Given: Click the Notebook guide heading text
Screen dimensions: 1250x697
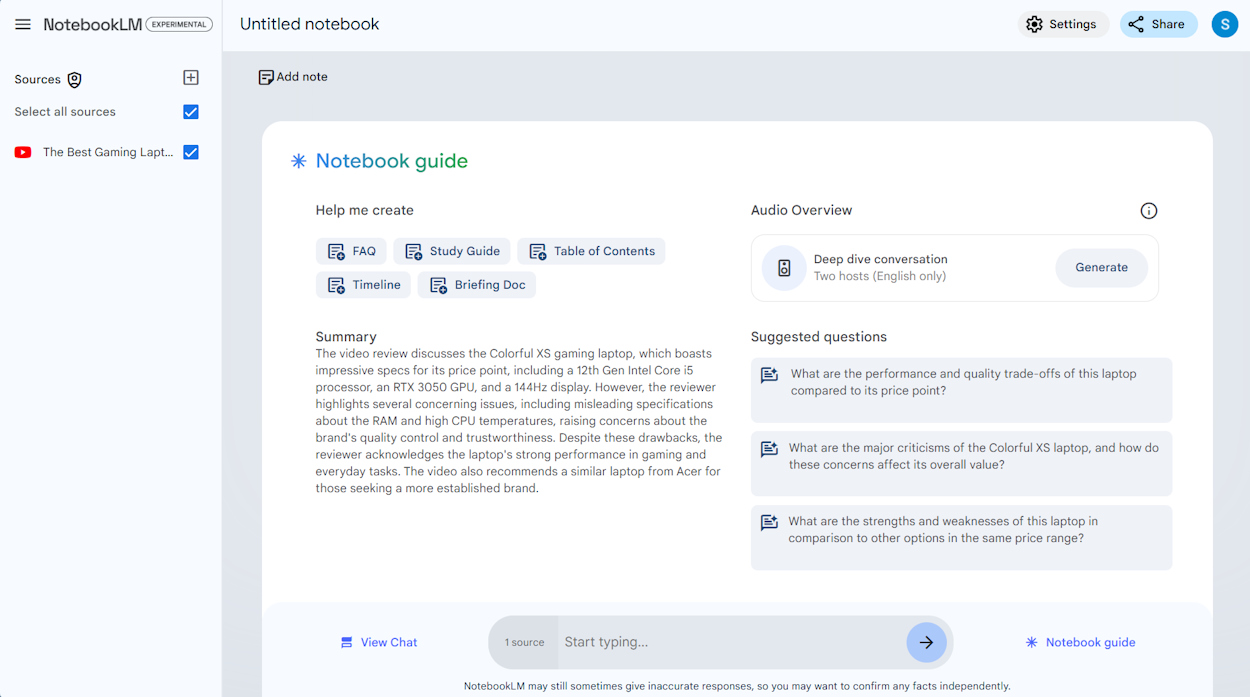Looking at the screenshot, I should (392, 161).
